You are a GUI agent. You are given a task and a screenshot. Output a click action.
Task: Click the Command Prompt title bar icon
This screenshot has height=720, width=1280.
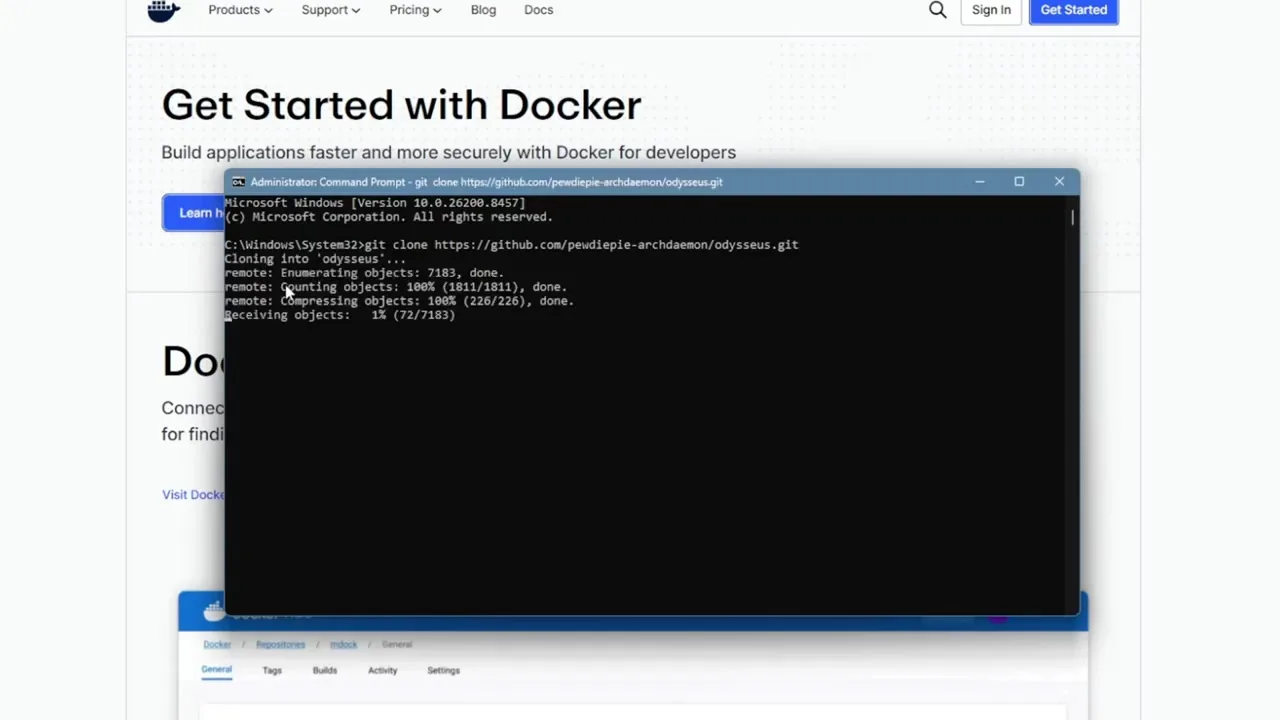(x=238, y=182)
